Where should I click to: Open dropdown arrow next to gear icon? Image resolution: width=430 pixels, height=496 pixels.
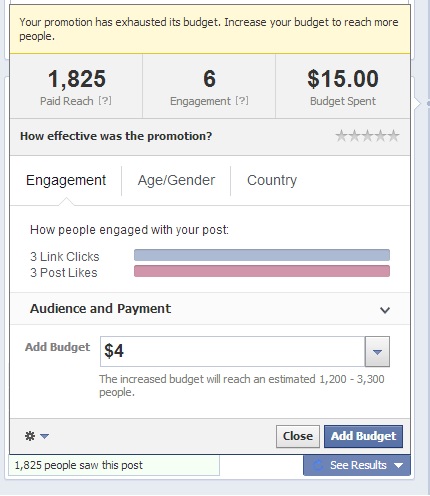tap(44, 436)
